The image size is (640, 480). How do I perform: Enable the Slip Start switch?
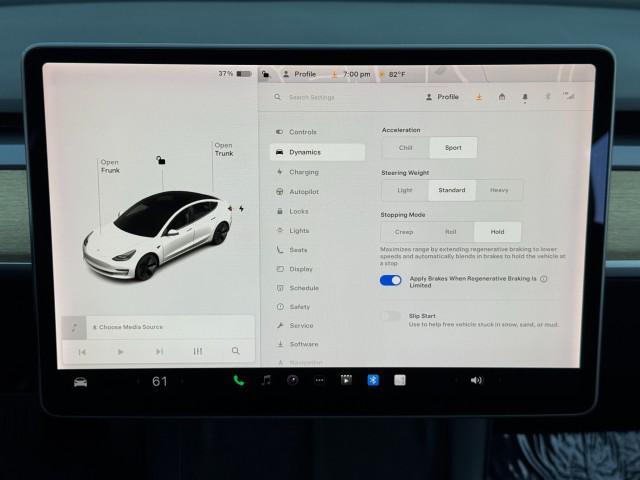pyautogui.click(x=391, y=316)
